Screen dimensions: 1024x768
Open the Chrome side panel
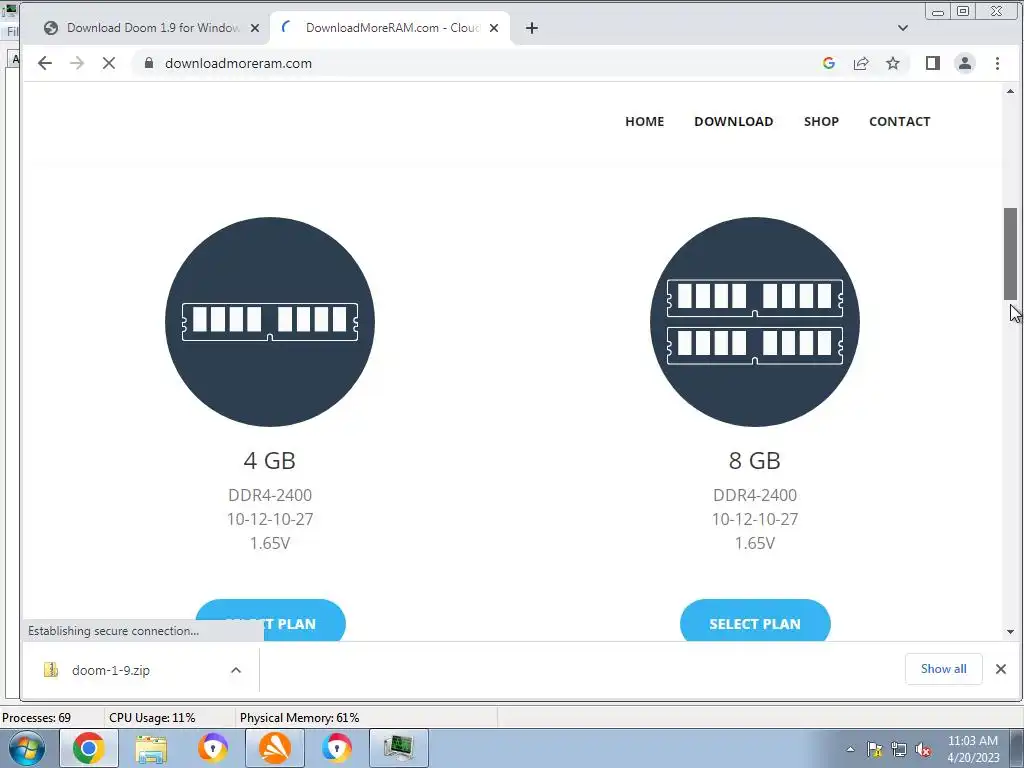tap(933, 63)
